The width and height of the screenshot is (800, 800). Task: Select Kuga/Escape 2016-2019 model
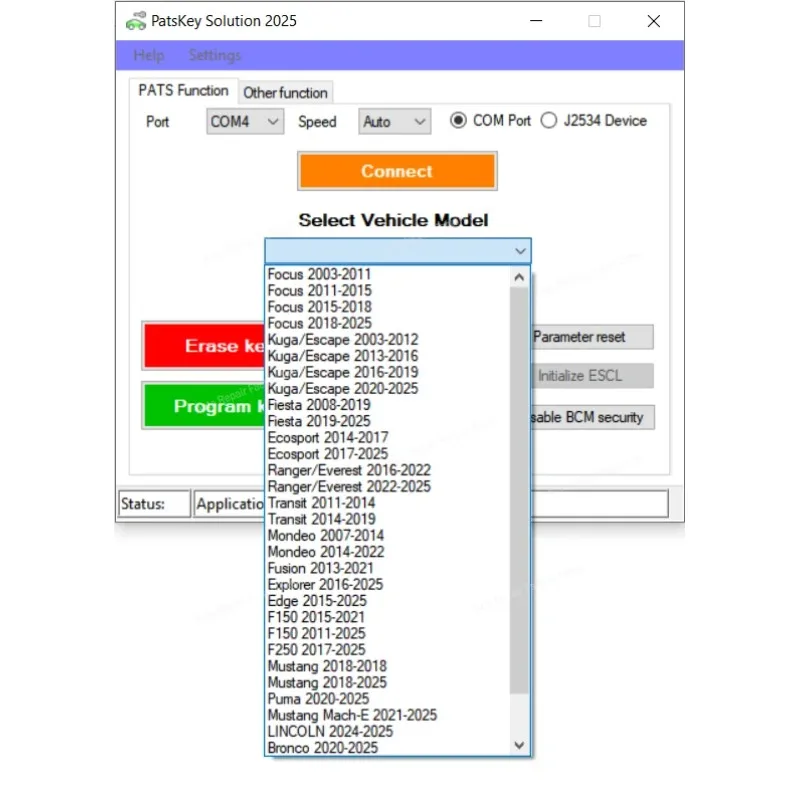[x=388, y=372]
